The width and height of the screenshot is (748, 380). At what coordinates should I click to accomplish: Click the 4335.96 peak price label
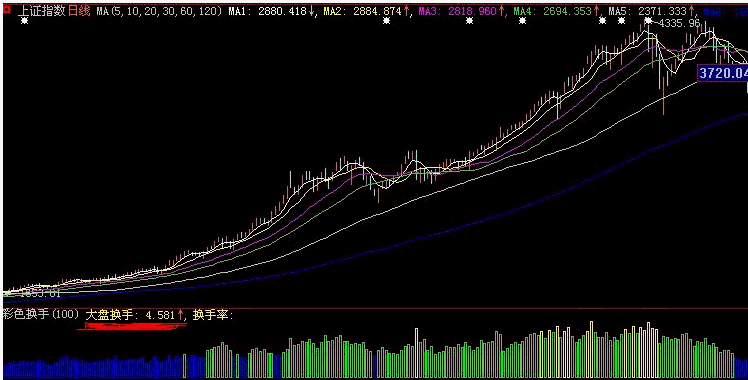[680, 23]
